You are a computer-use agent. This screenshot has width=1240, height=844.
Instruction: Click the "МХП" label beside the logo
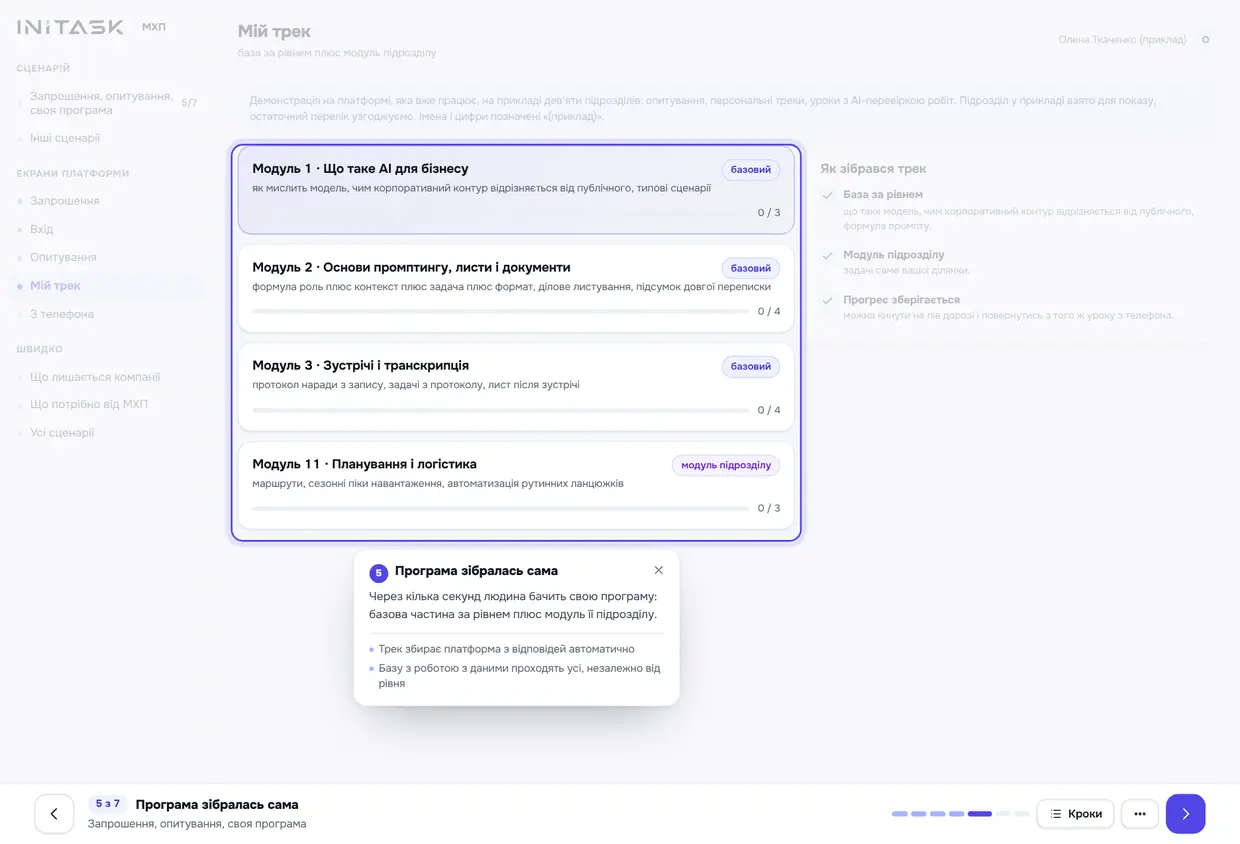(x=154, y=27)
